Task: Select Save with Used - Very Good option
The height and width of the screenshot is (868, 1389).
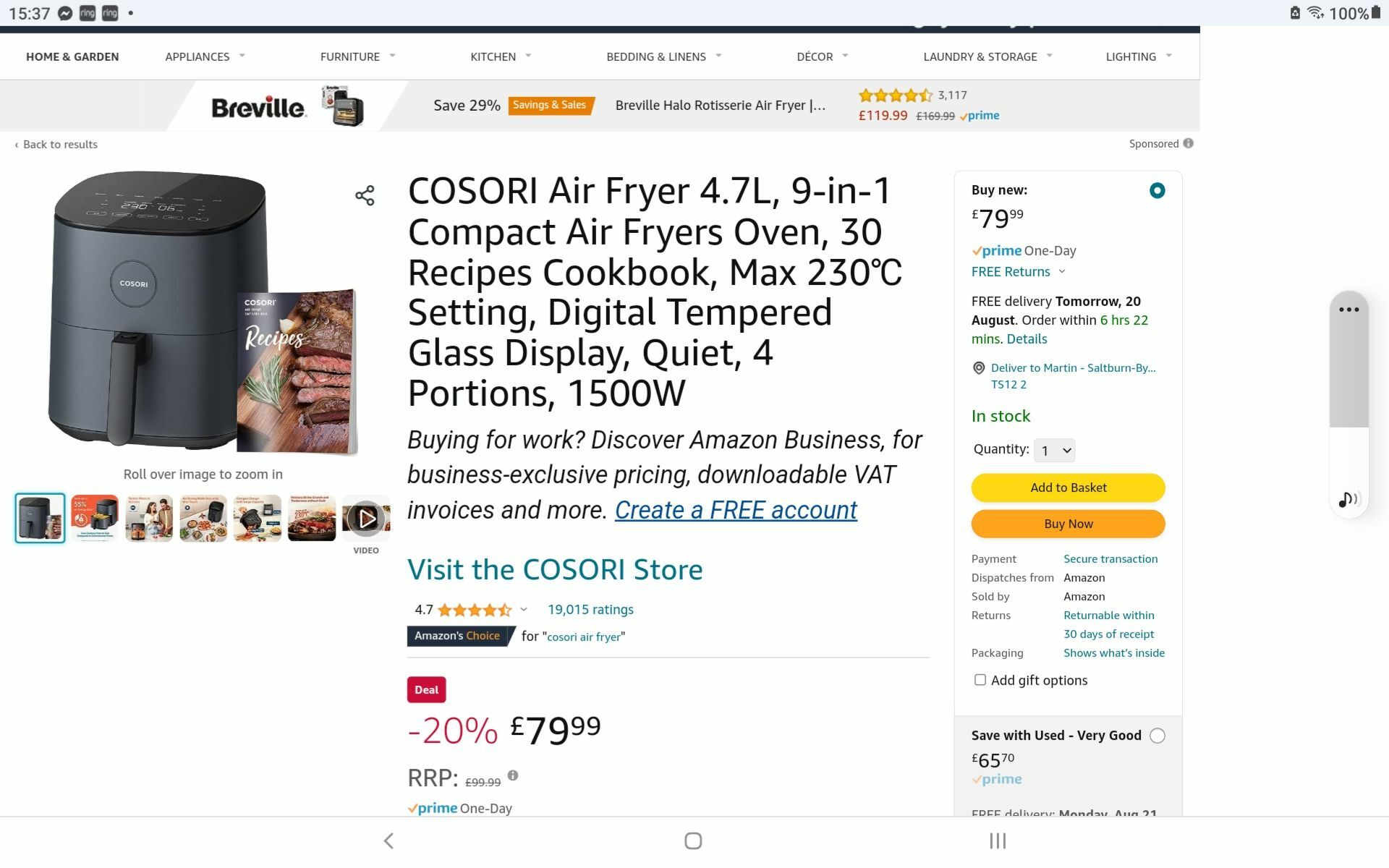Action: pyautogui.click(x=1158, y=735)
